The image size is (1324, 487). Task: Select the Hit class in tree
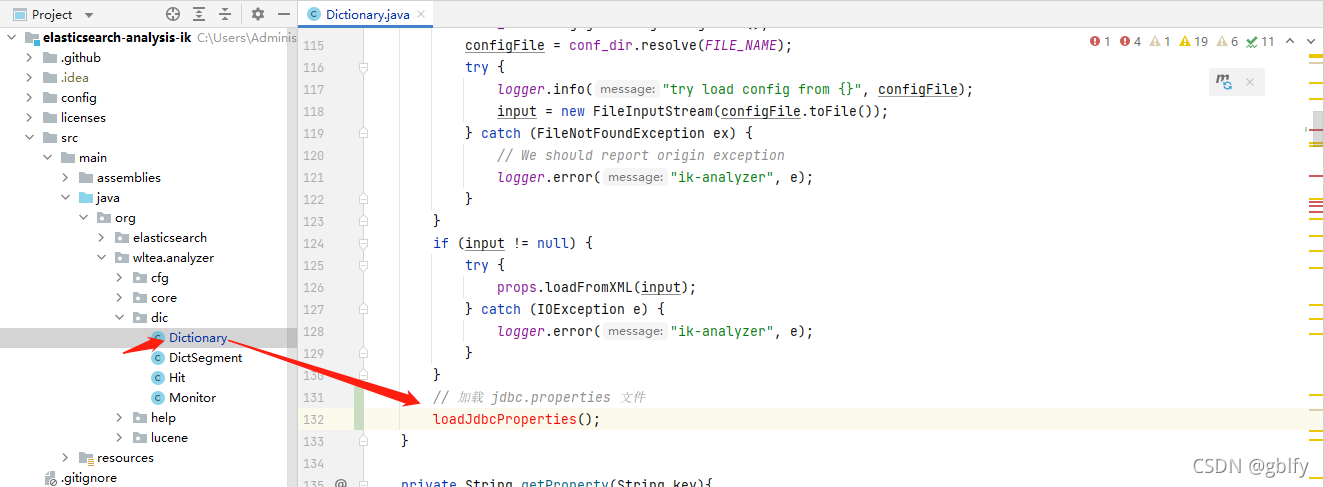149,377
